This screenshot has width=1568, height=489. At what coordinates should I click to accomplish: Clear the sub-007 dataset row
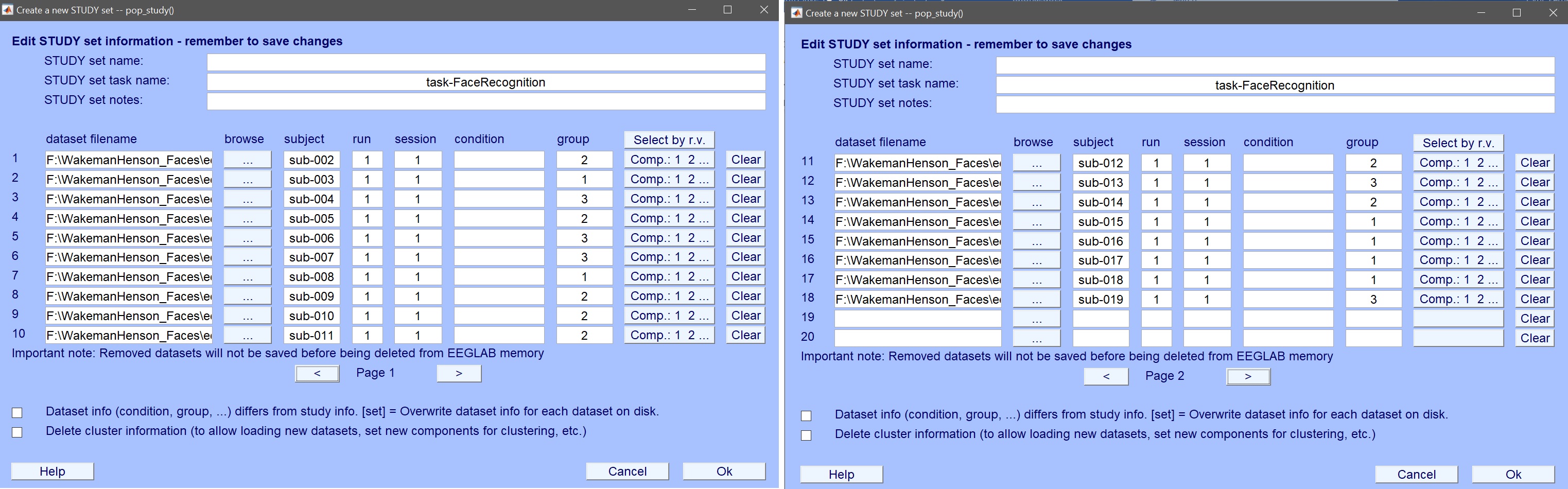click(746, 257)
